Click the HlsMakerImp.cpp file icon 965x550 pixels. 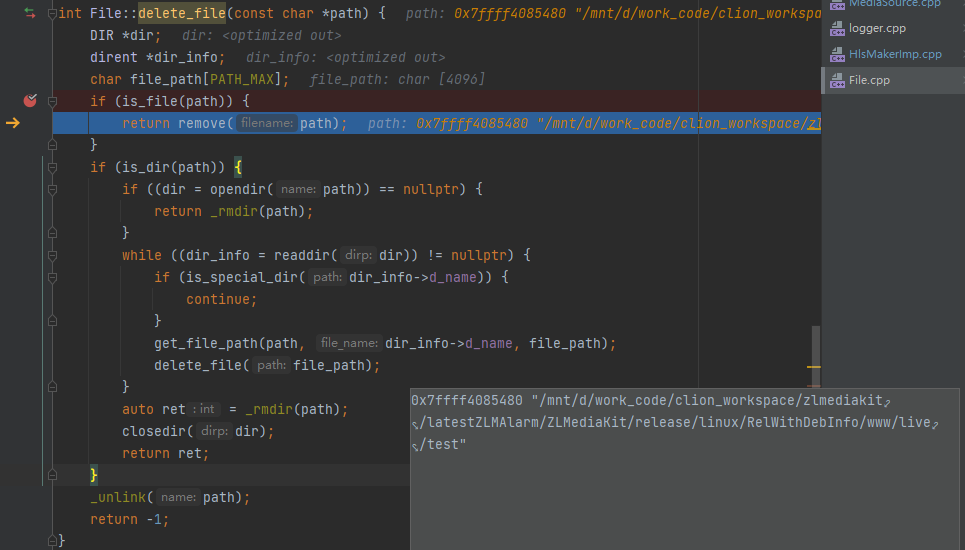point(837,54)
